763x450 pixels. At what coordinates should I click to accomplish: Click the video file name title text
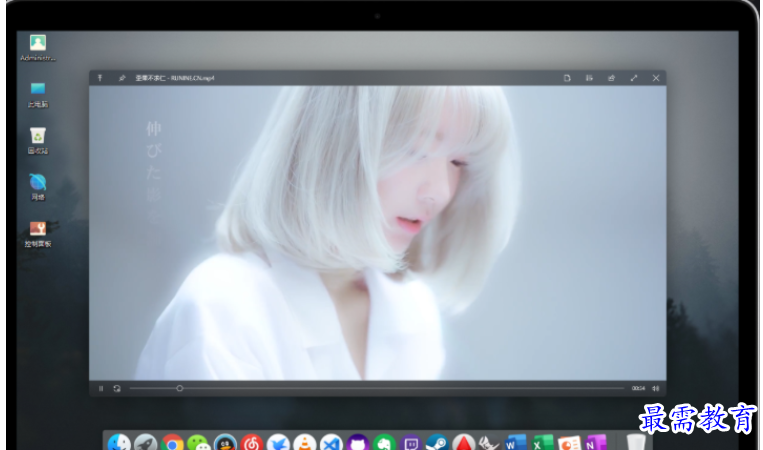click(x=175, y=78)
